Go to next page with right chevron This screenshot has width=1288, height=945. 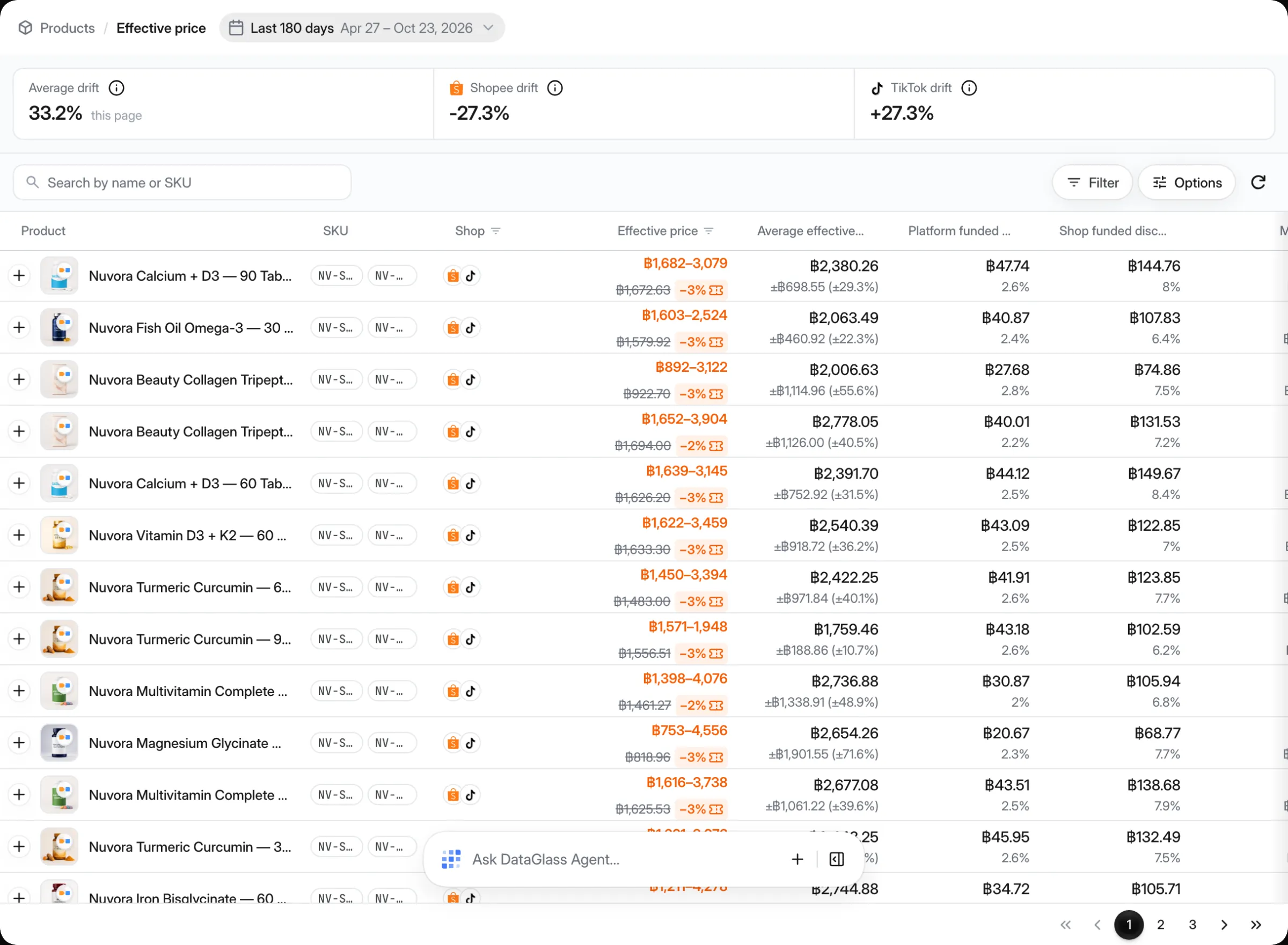point(1224,925)
